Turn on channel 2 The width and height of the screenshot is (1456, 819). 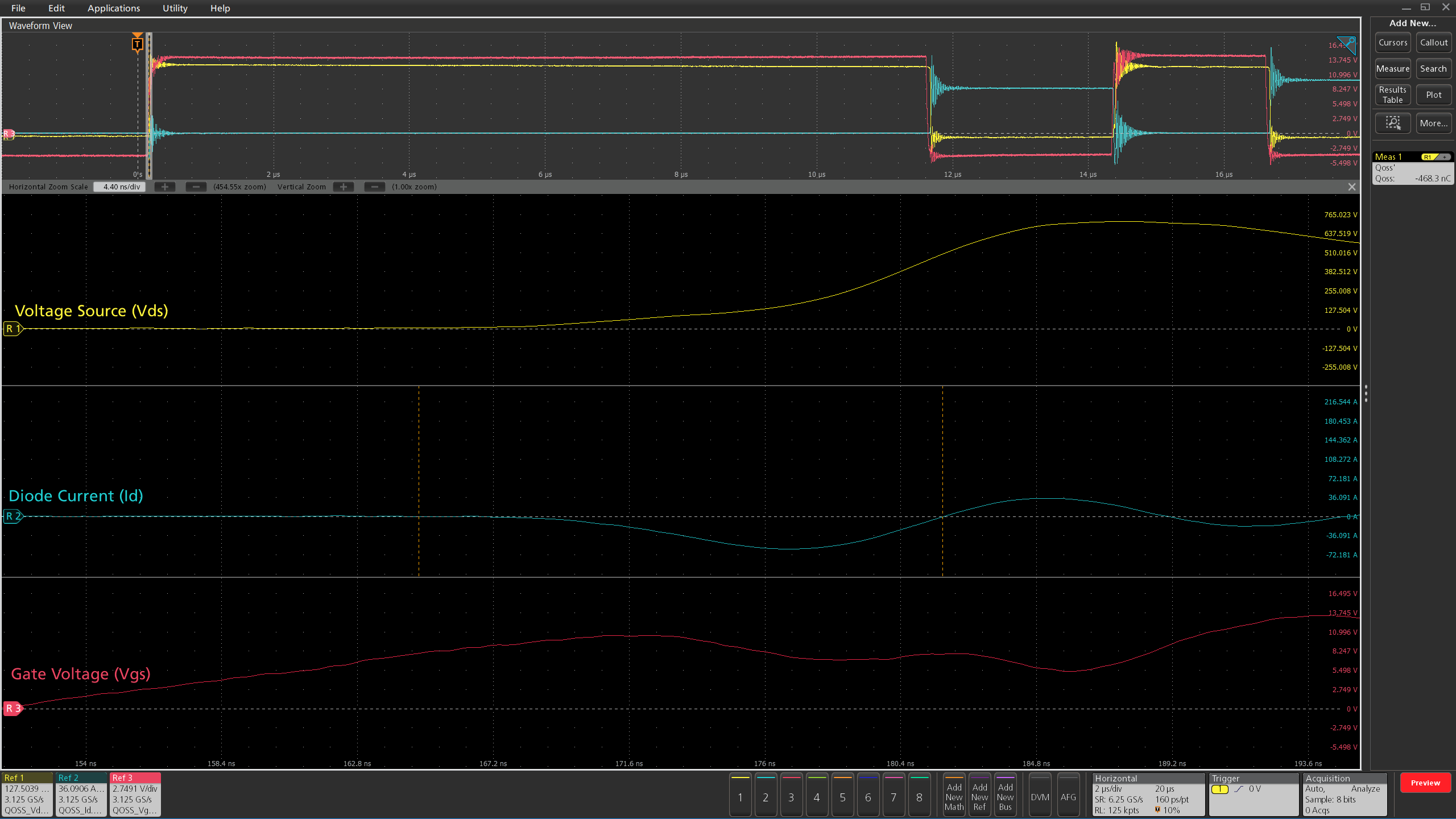766,794
